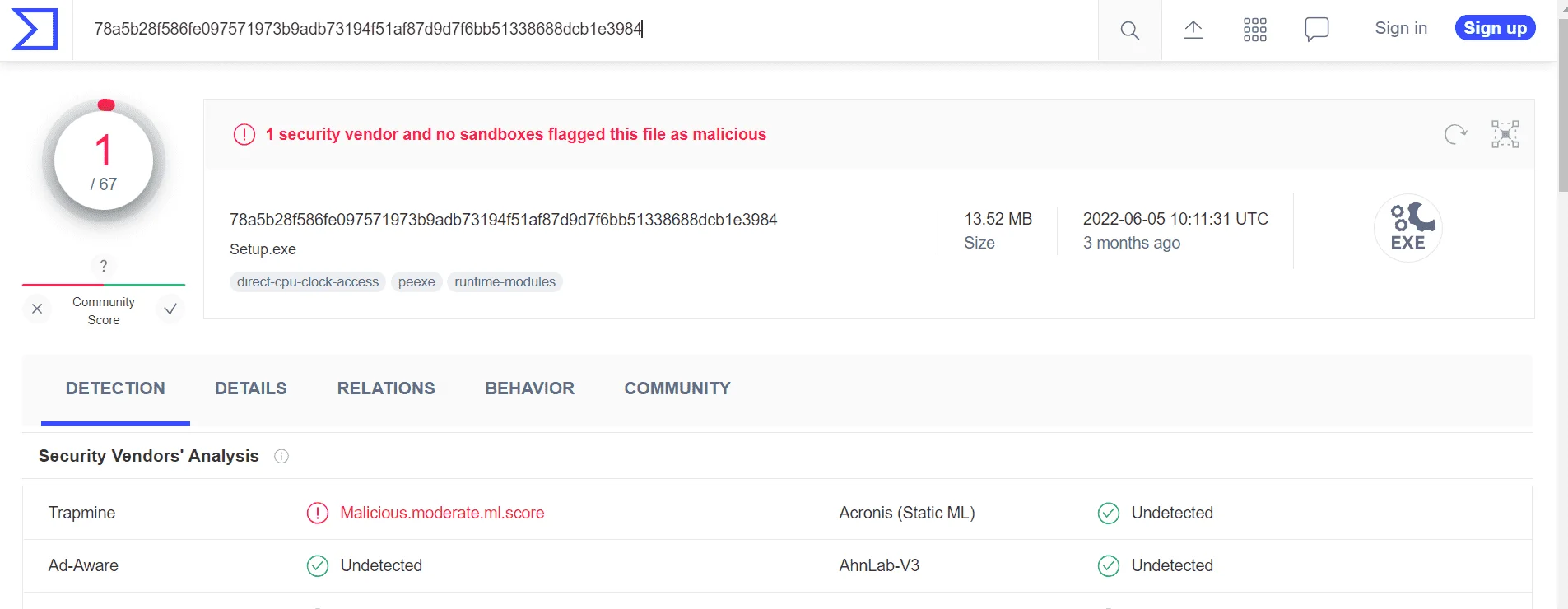Open the file upload icon
Image resolution: width=1568 pixels, height=609 pixels.
[1193, 30]
